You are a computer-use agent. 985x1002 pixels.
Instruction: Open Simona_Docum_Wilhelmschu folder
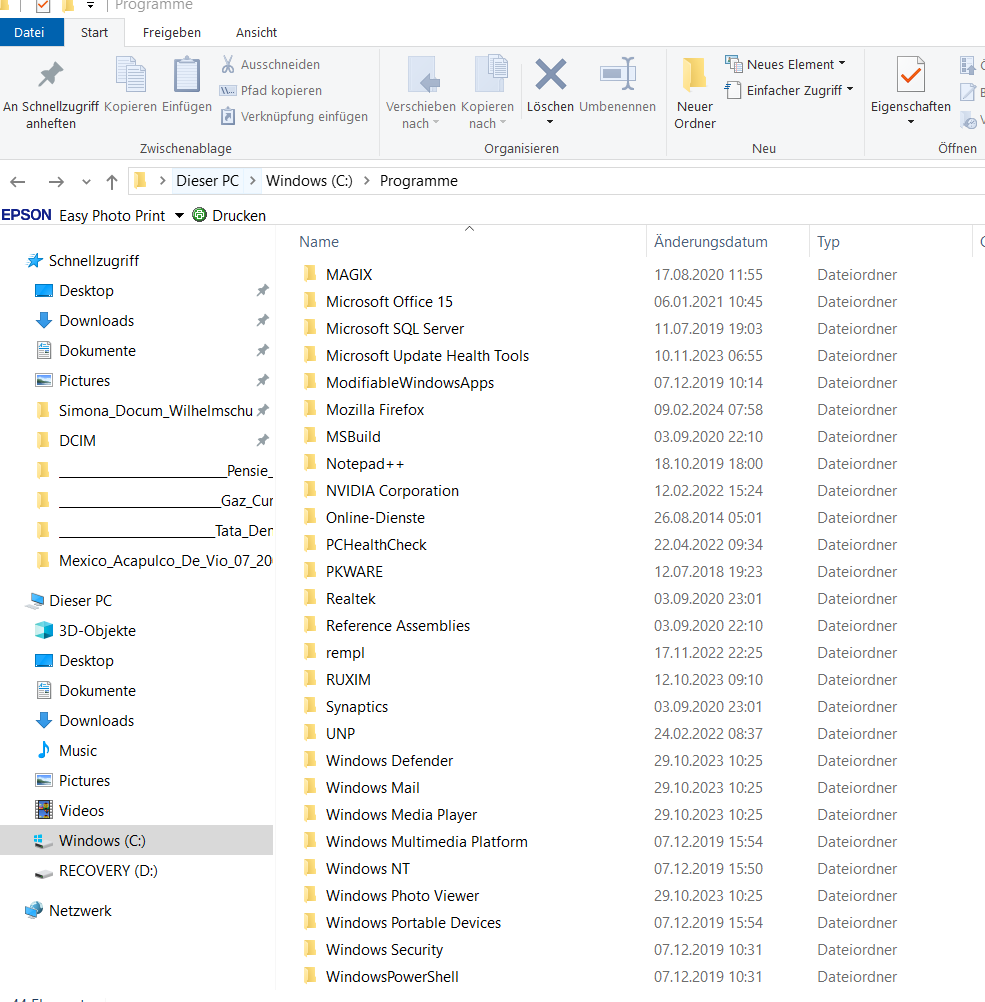coord(155,411)
